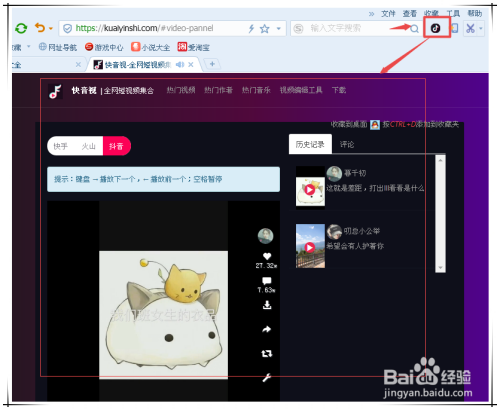Image resolution: width=500 pixels, height=410 pixels.
Task: Click the lightning speed-mode icon
Action: coord(251,29)
